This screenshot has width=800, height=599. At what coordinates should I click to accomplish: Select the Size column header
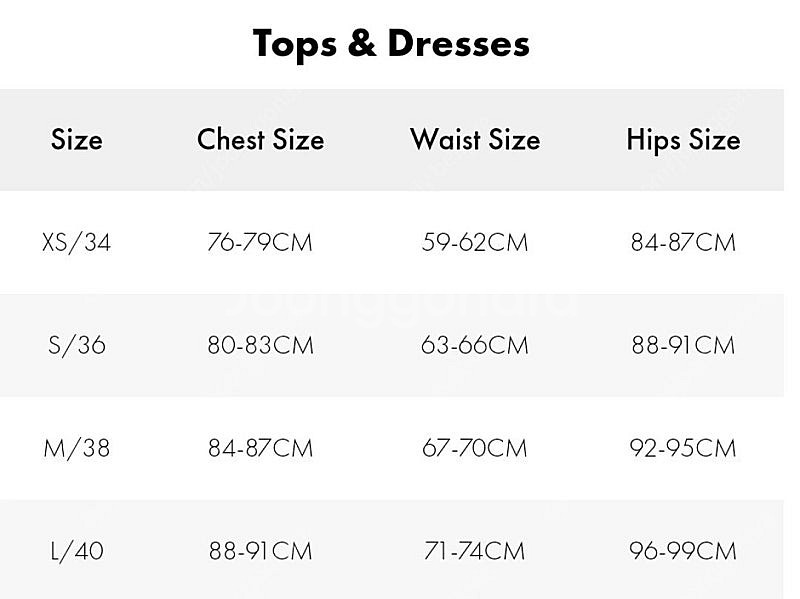[x=77, y=139]
